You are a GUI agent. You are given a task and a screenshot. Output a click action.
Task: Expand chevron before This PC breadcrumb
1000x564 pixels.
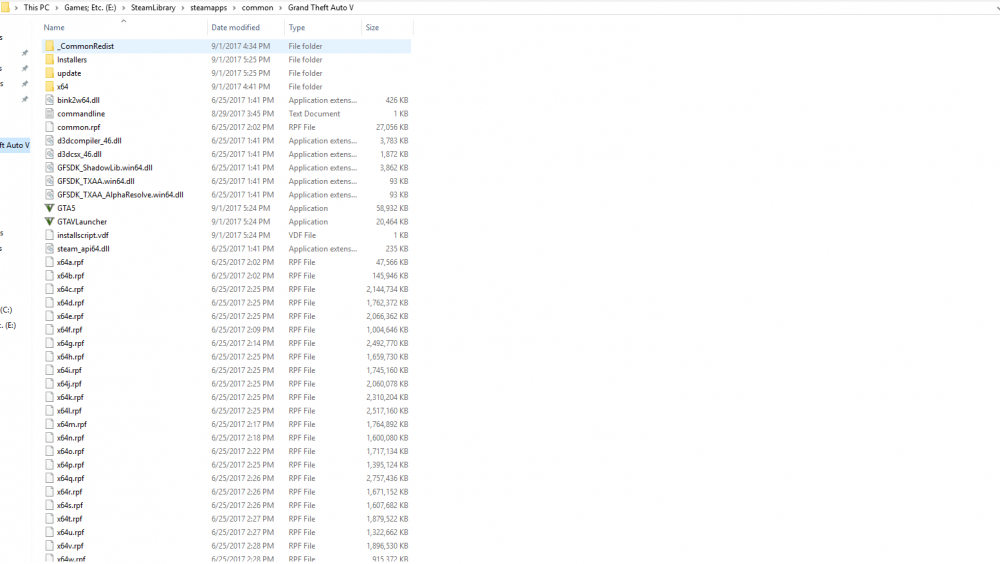coord(17,8)
